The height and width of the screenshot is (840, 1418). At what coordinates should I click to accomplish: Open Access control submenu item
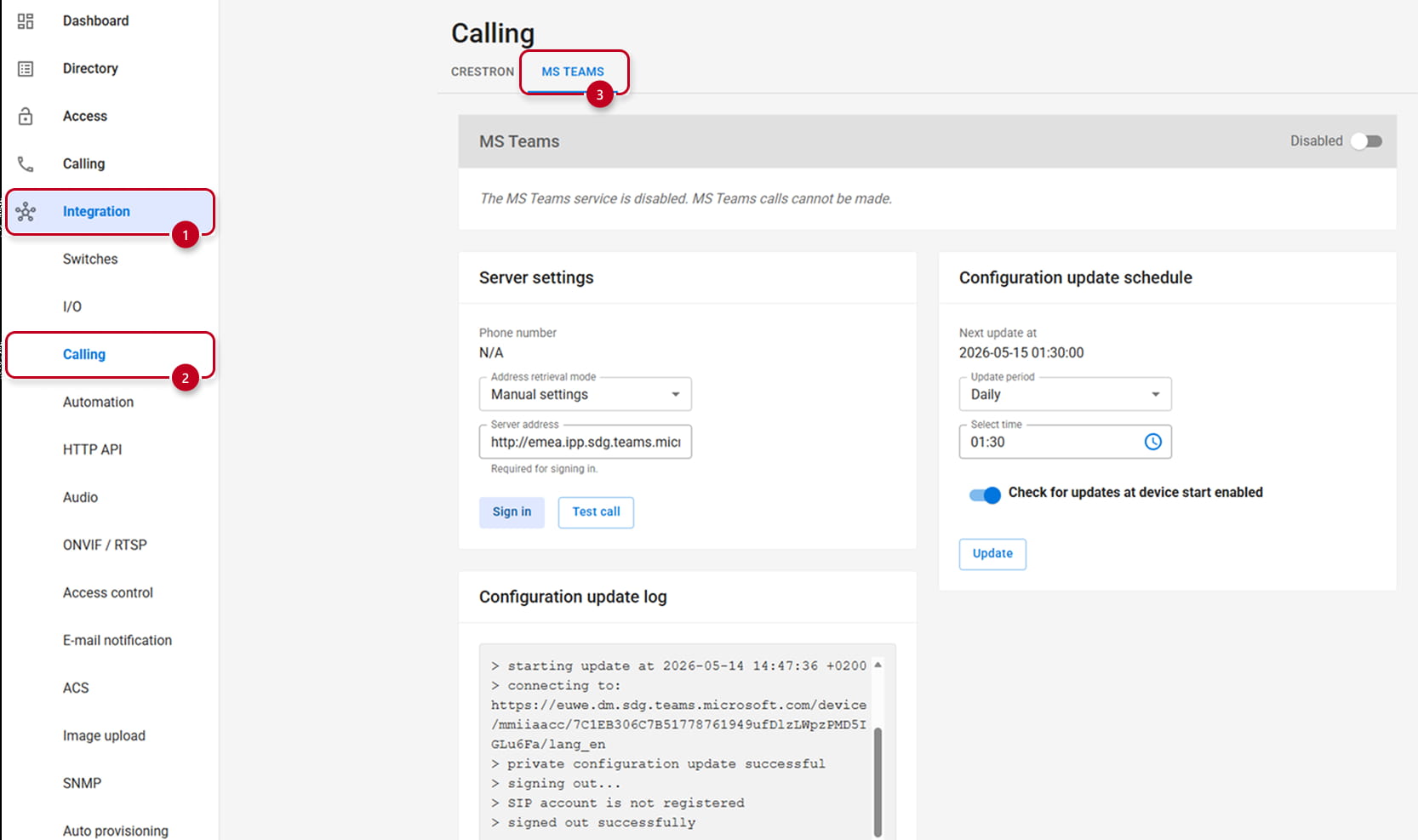(108, 592)
